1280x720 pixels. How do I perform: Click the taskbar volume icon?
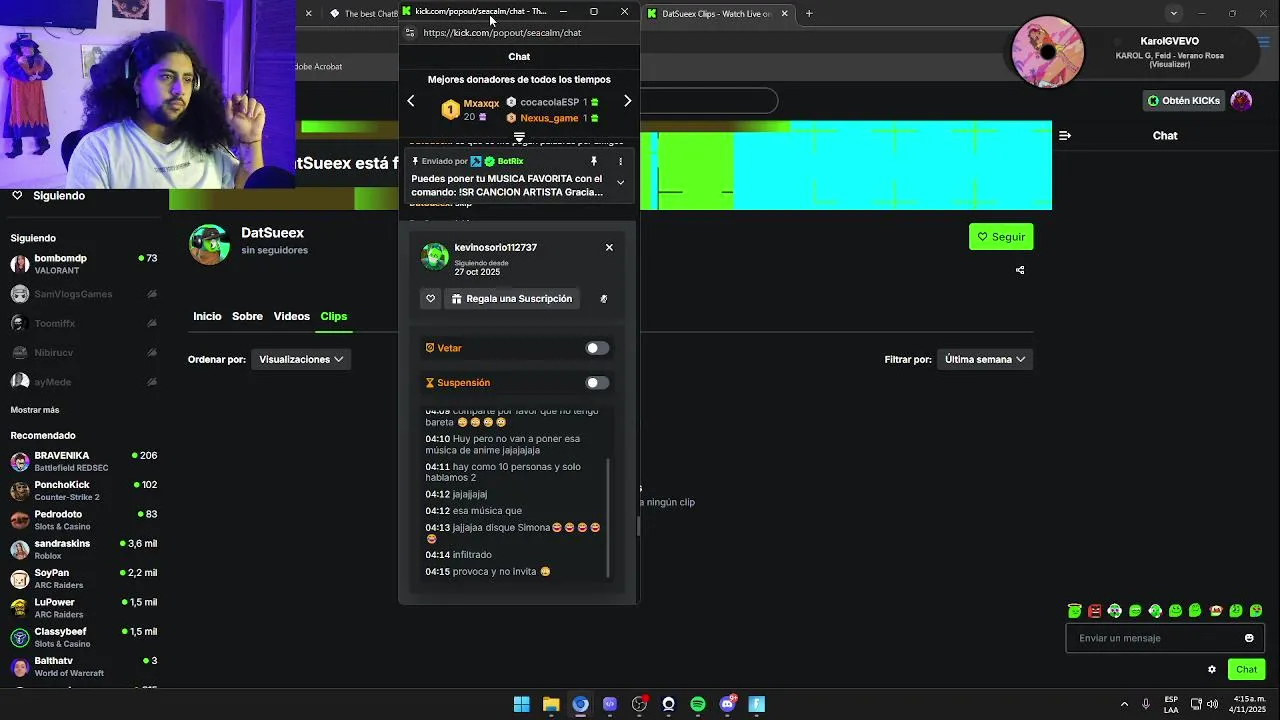click(1212, 704)
